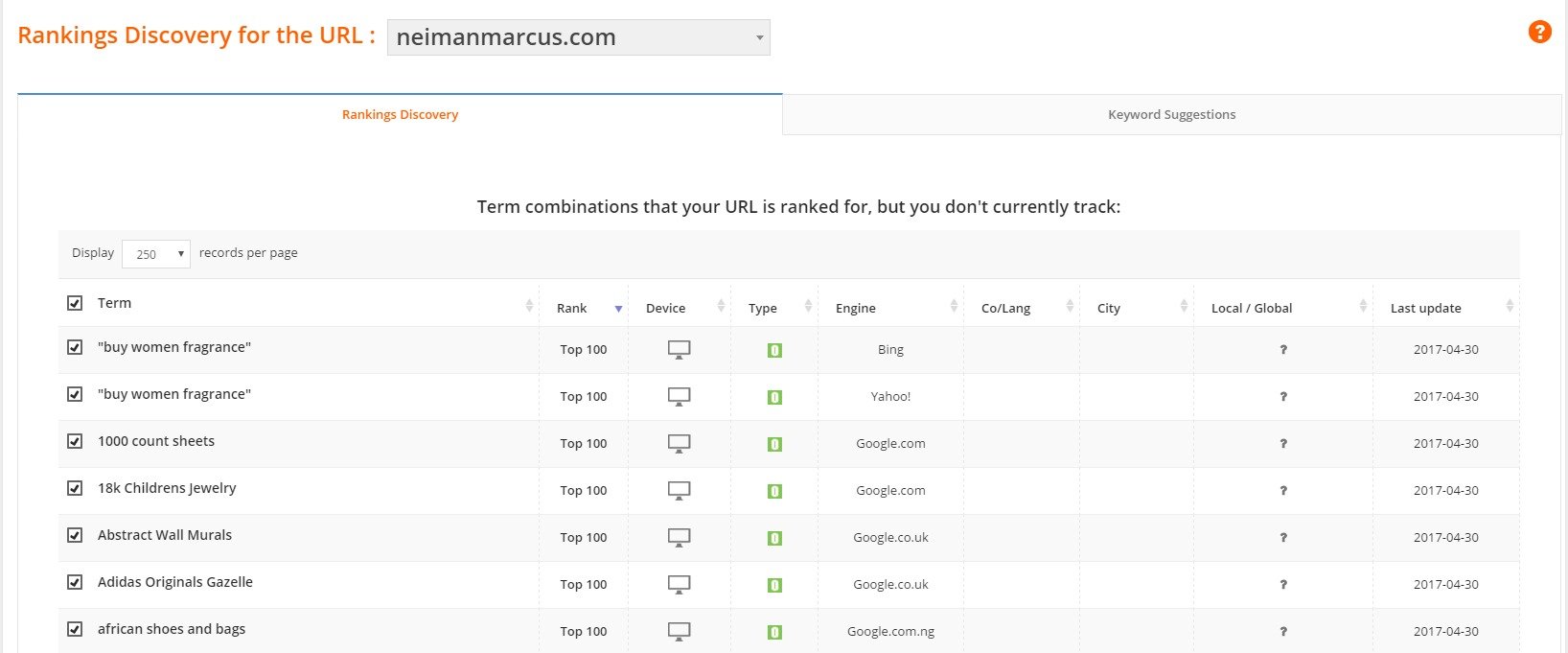Click green type icon for 18k Childrens Jewelry
This screenshot has width=1568, height=653.
click(774, 491)
